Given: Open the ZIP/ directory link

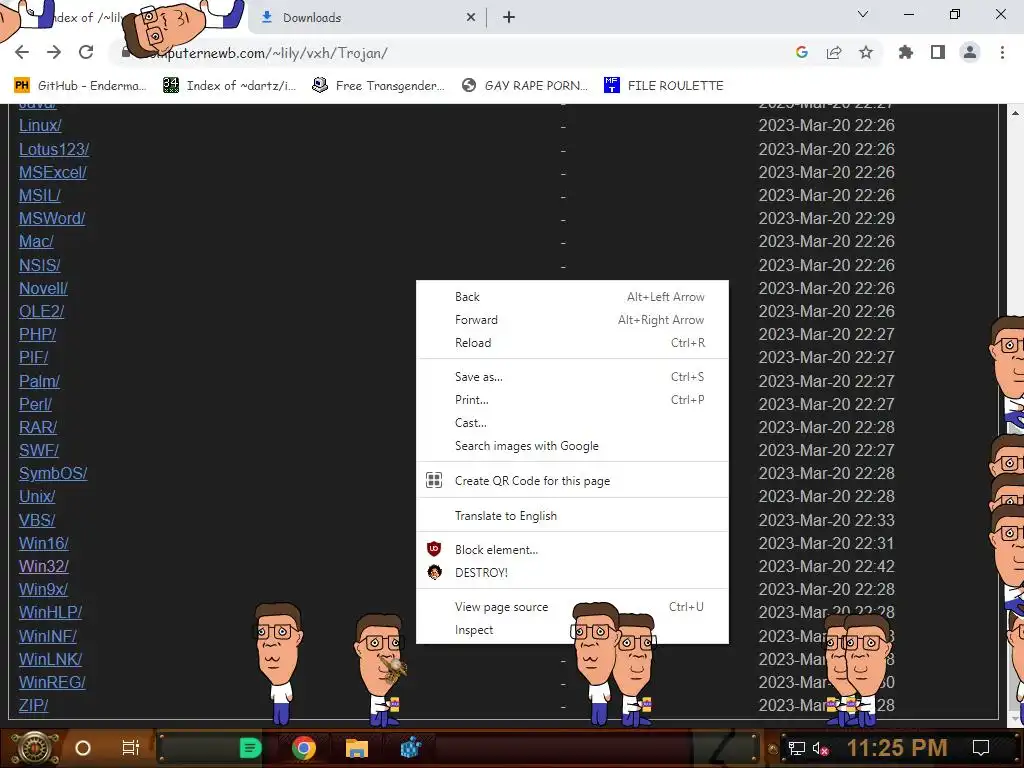Looking at the screenshot, I should 33,705.
